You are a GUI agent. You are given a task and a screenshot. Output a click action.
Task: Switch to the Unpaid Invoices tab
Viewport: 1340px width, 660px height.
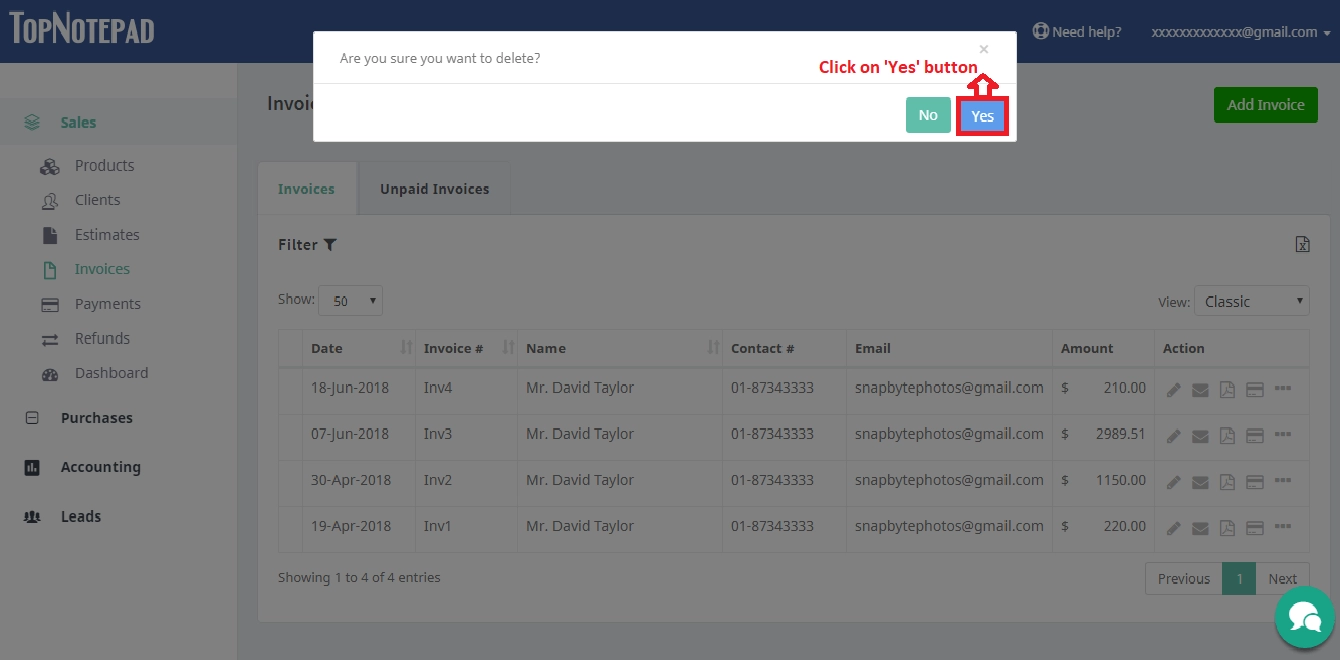click(434, 188)
